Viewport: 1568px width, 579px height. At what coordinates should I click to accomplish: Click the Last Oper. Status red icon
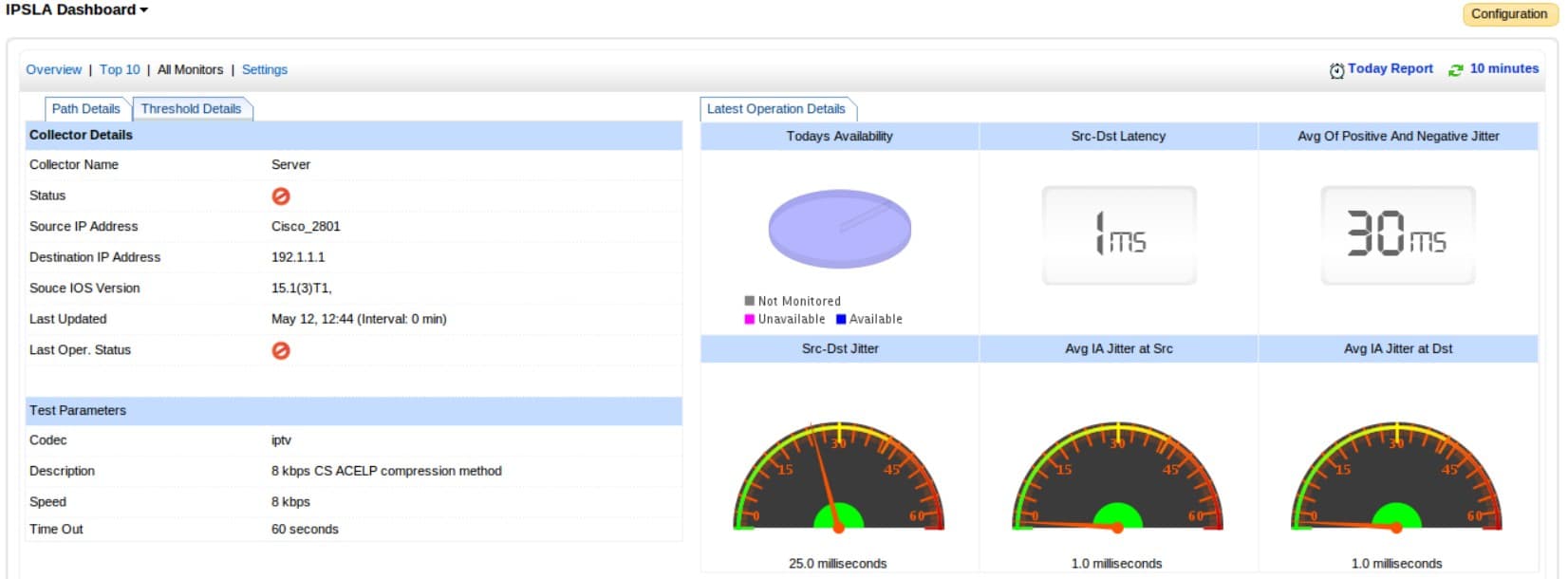(281, 350)
